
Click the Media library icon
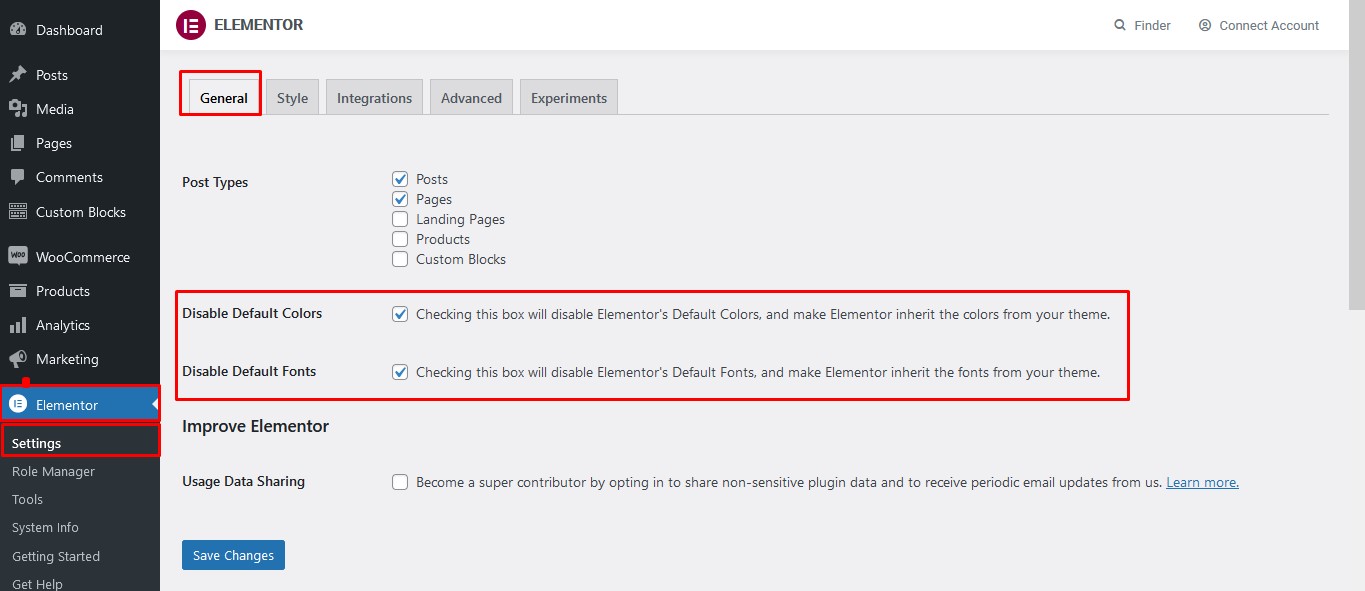coord(18,109)
